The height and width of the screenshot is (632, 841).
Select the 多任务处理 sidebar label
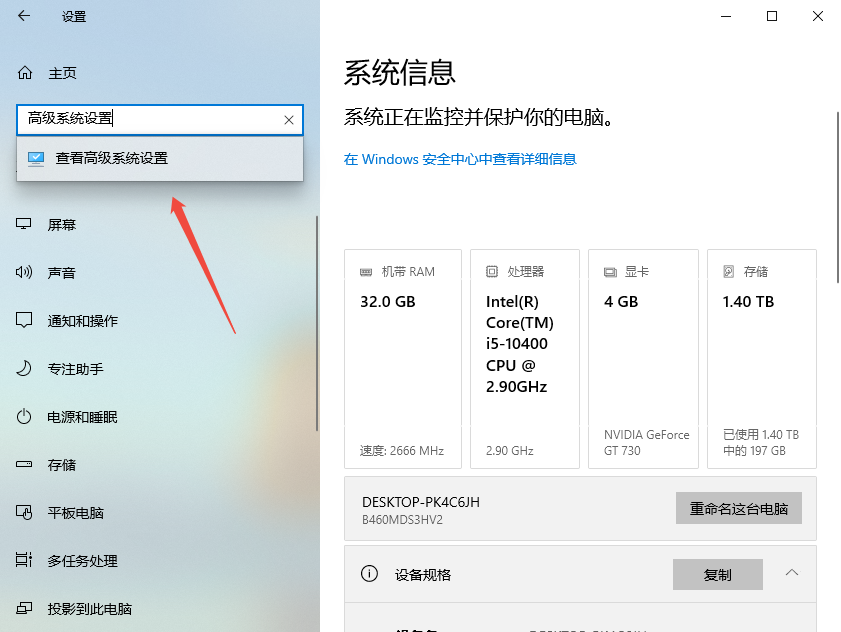pyautogui.click(x=83, y=561)
